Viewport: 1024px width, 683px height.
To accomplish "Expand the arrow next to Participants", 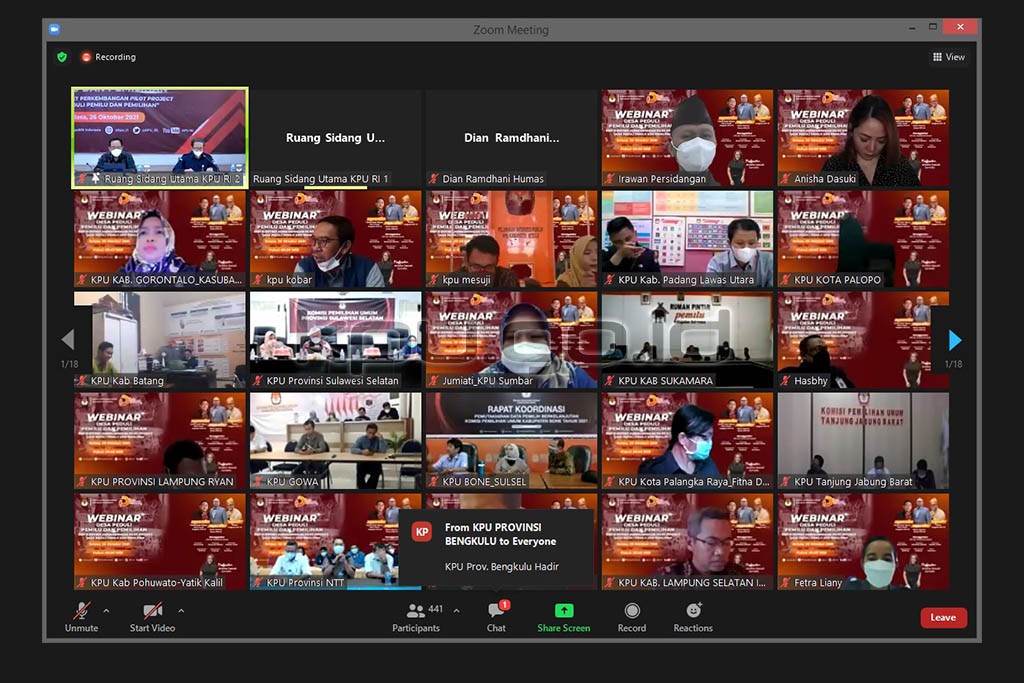I will point(457,610).
